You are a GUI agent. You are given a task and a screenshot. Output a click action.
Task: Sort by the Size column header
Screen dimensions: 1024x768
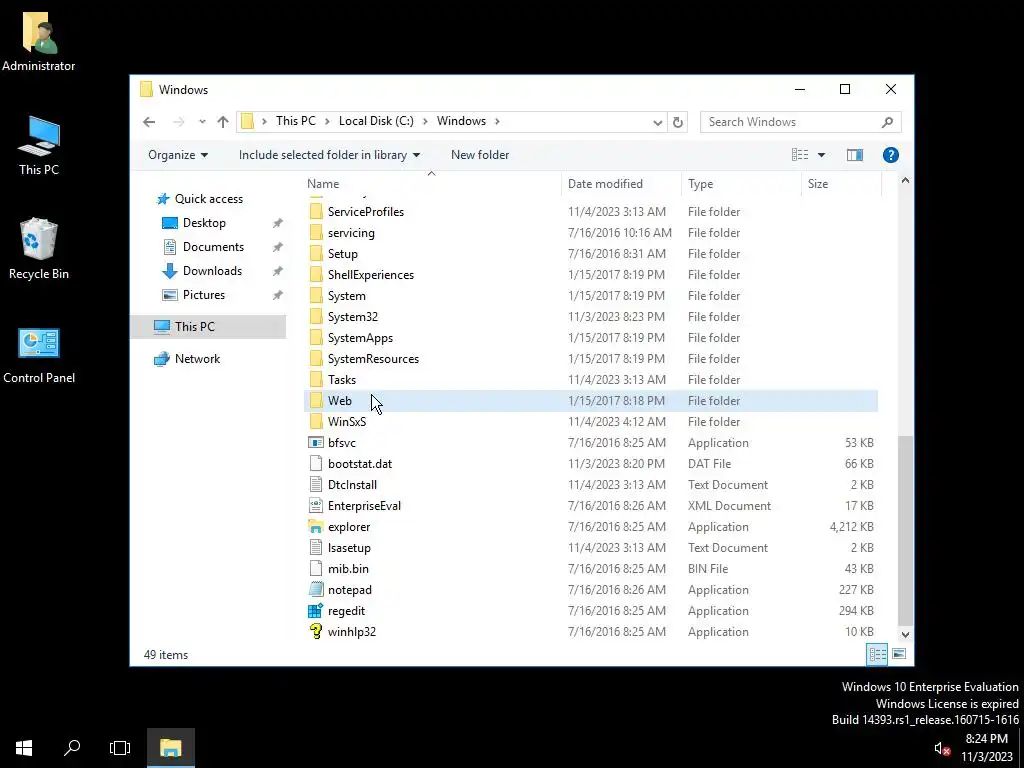tap(841, 184)
